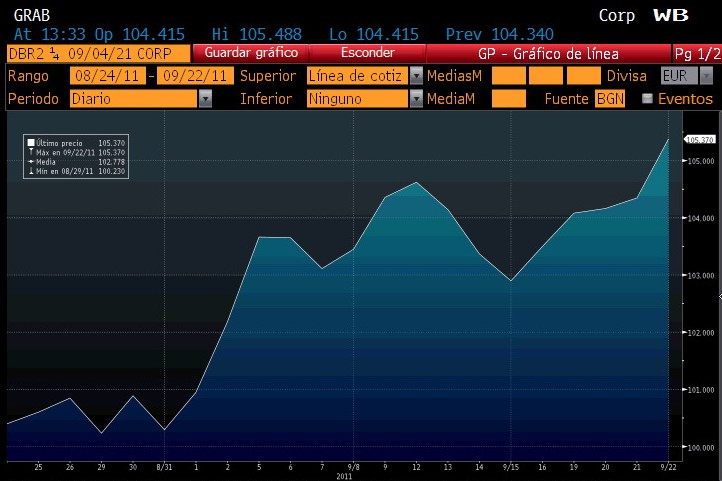Click the Rango start date field 08/24/11

(x=107, y=76)
